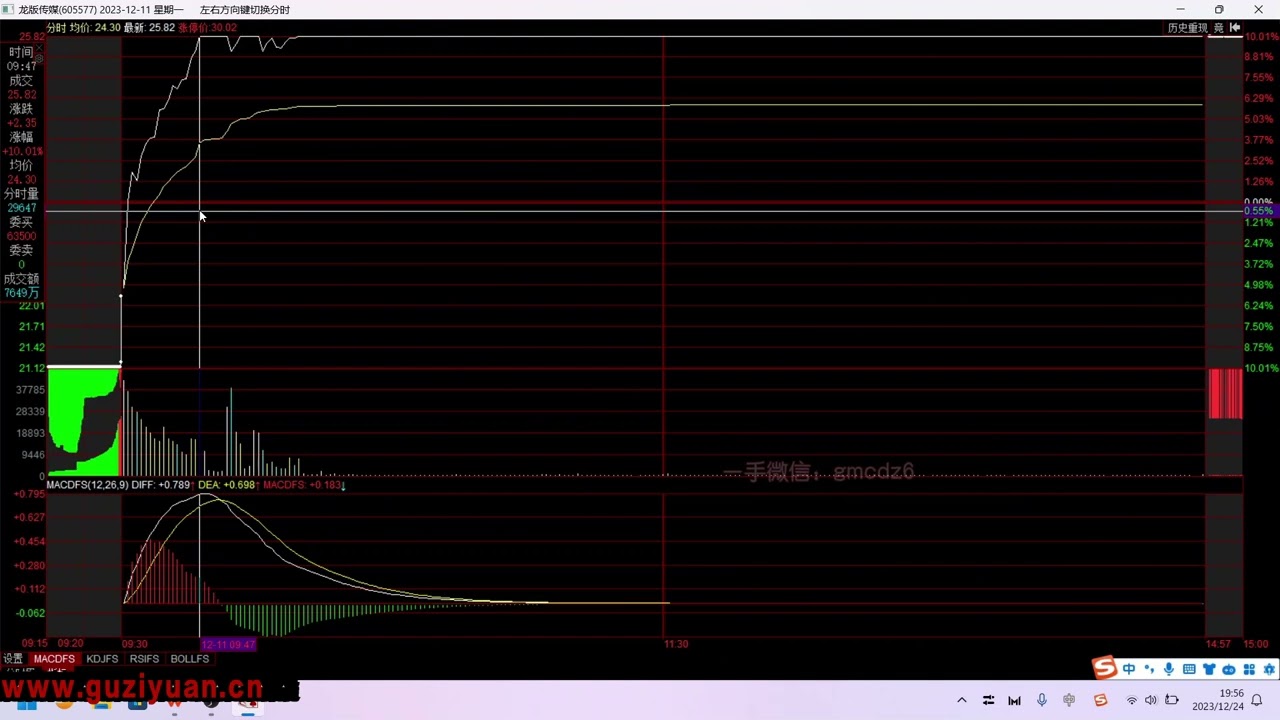Image resolution: width=1280 pixels, height=720 pixels.
Task: Click the 均价 24.30 header value
Action: click(95, 28)
